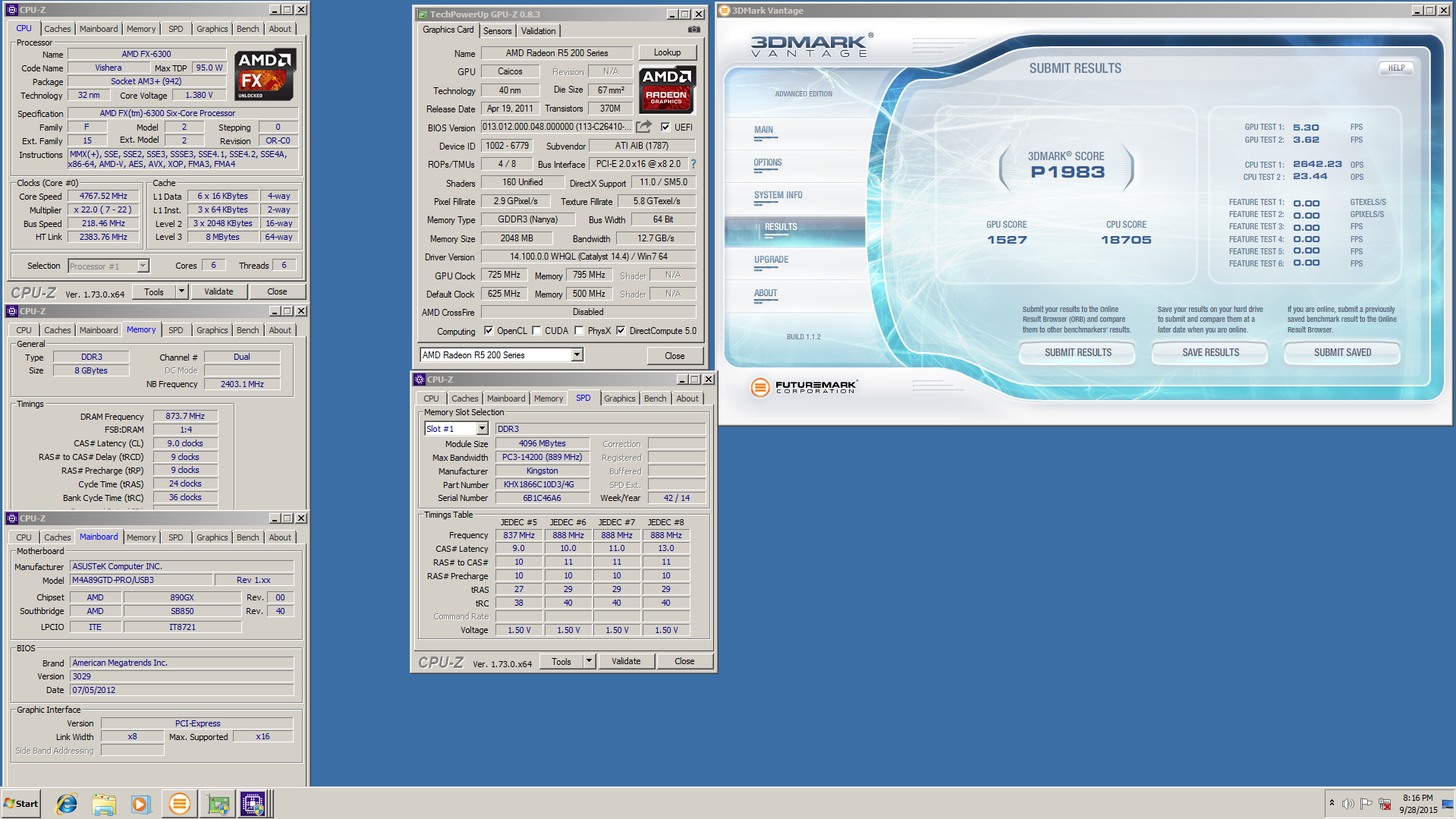The image size is (1456, 819).
Task: Click the disconnected network tray icon
Action: click(1385, 804)
